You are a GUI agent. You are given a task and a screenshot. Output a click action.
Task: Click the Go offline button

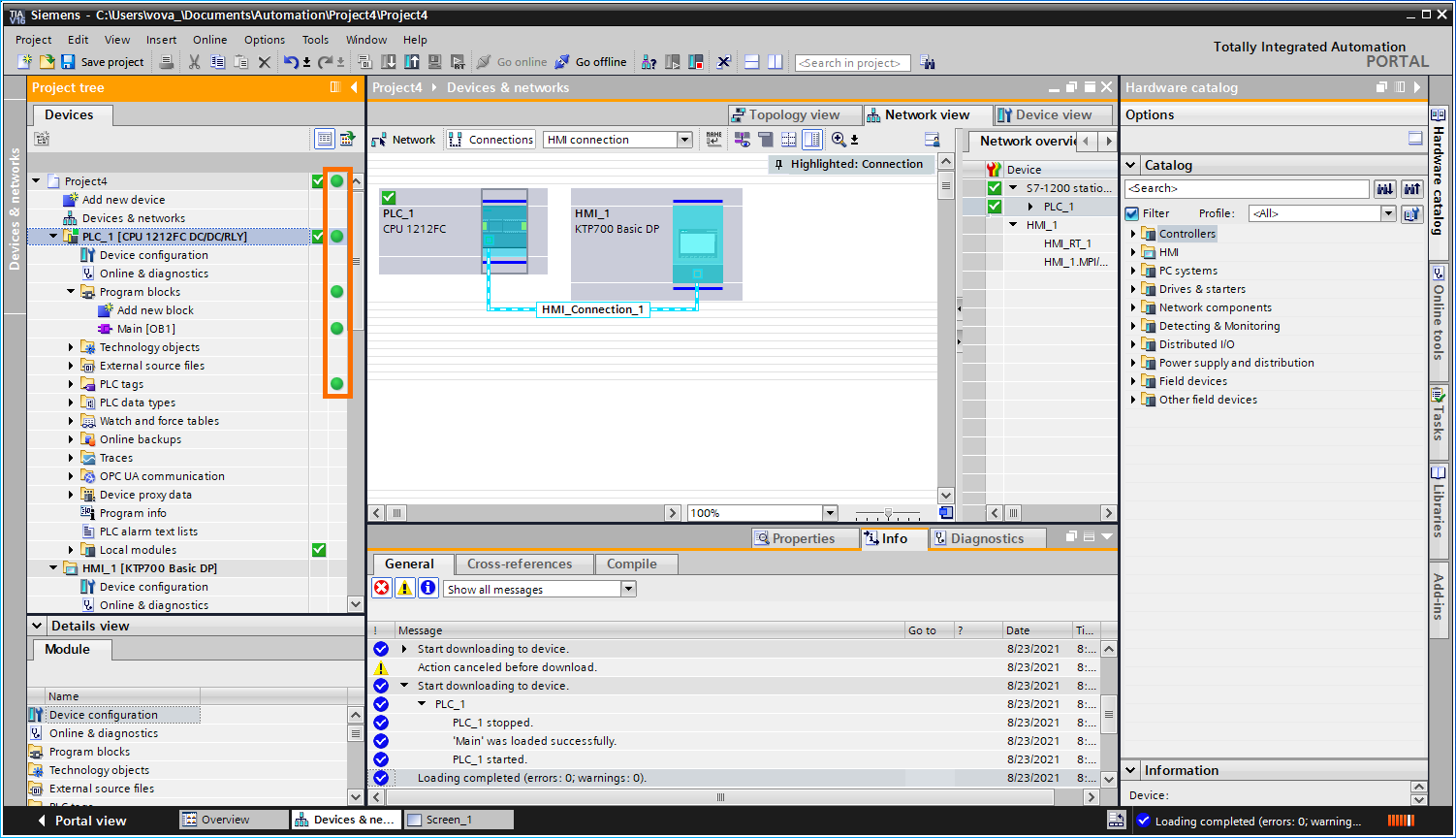[x=590, y=62]
